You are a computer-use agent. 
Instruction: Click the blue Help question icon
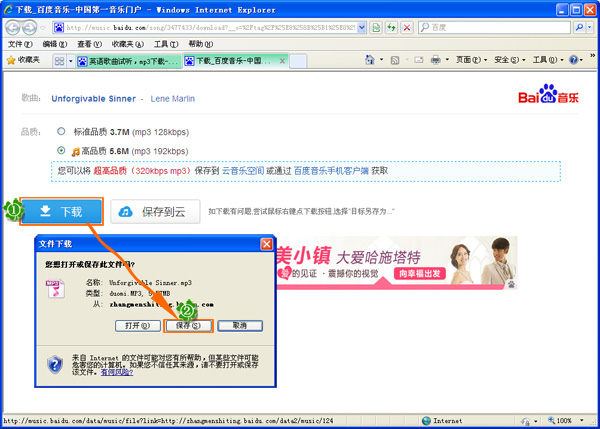(573, 60)
